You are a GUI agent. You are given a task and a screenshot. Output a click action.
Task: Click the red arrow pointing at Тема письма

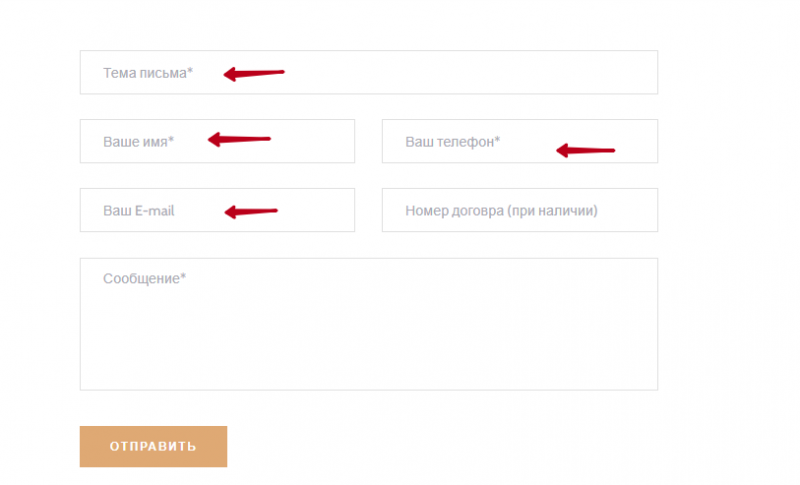tap(254, 73)
